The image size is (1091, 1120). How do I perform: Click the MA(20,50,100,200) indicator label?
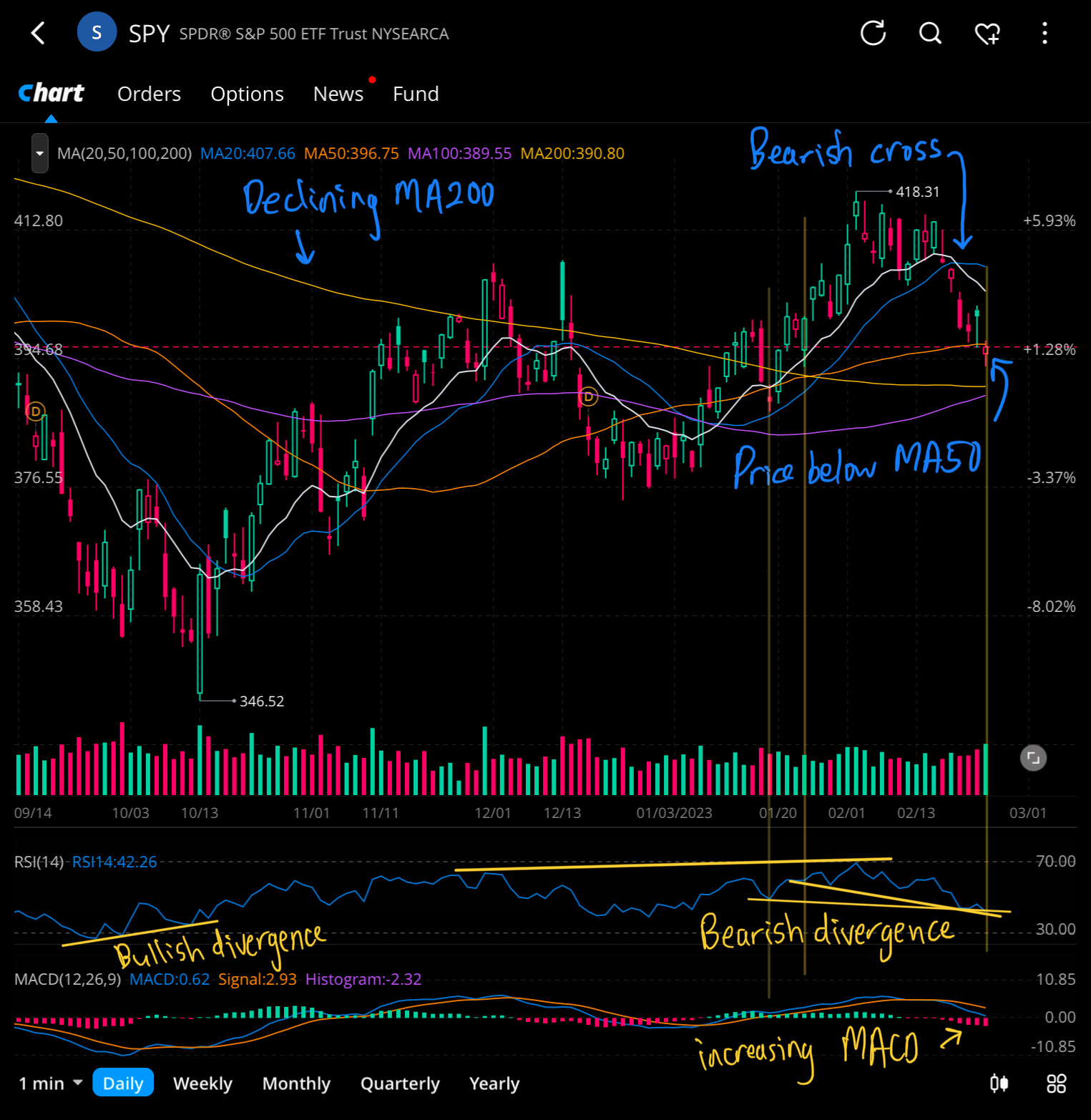coord(124,153)
